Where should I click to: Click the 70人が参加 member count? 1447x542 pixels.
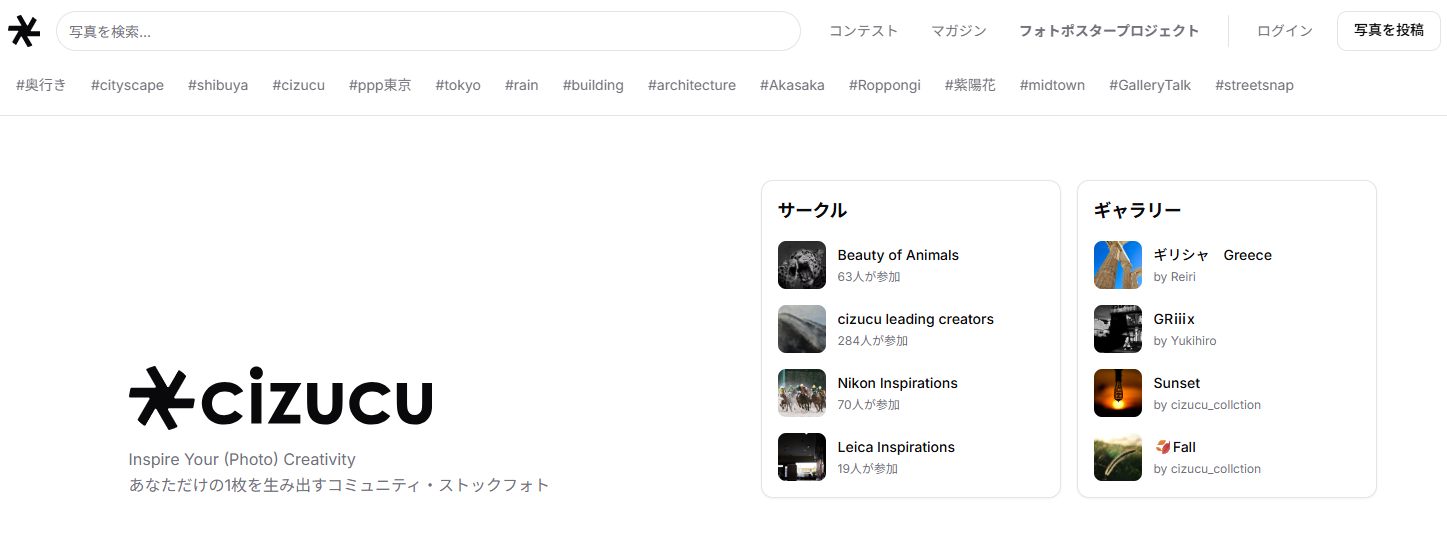coord(869,405)
